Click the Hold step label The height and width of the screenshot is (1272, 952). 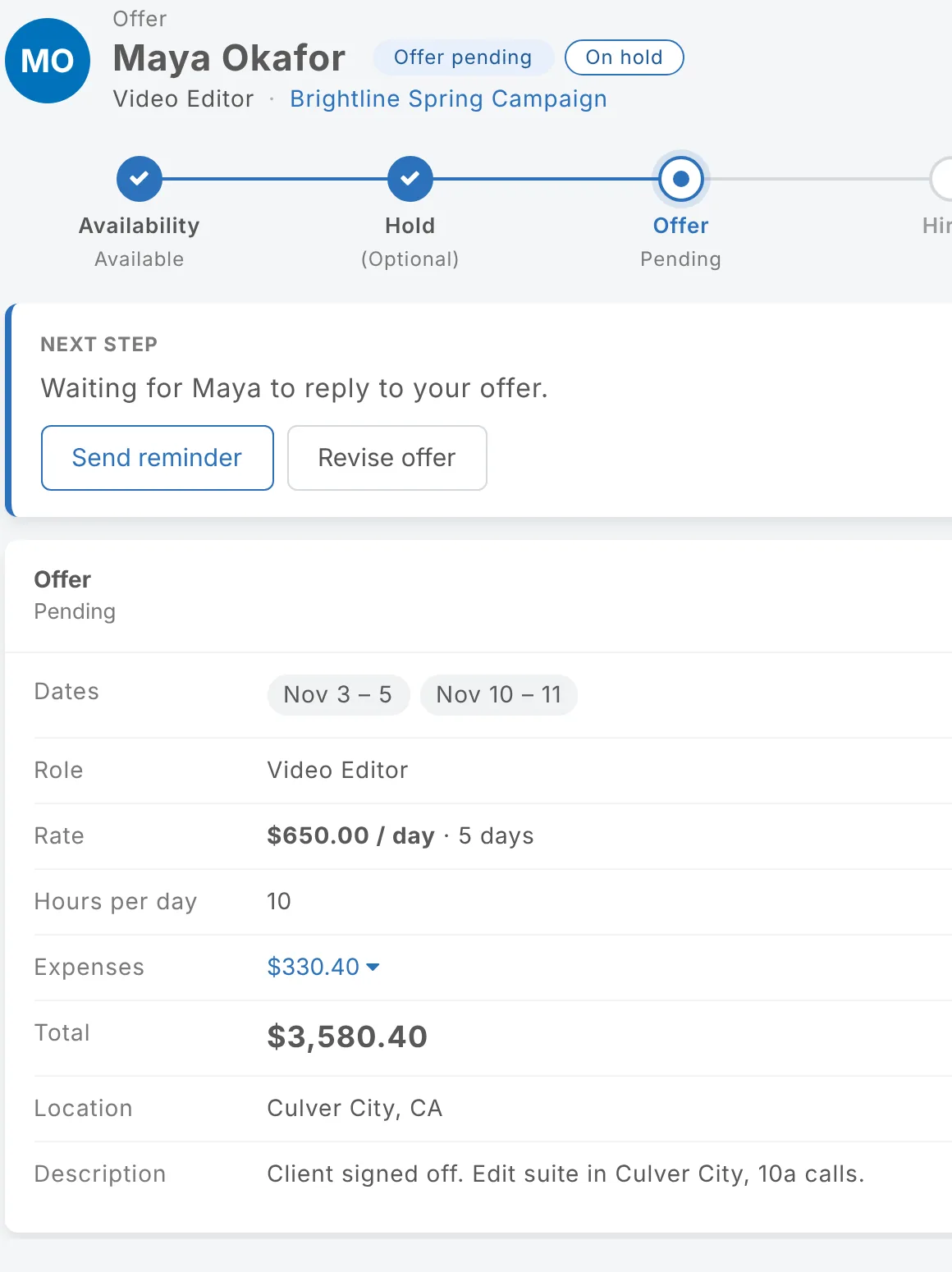pos(410,226)
